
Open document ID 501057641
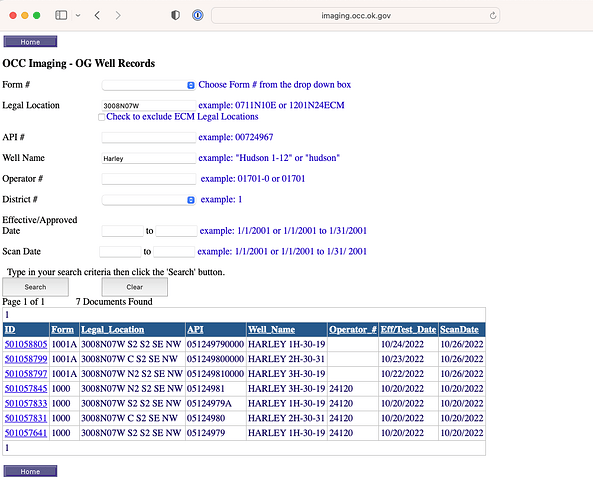click(x=26, y=433)
